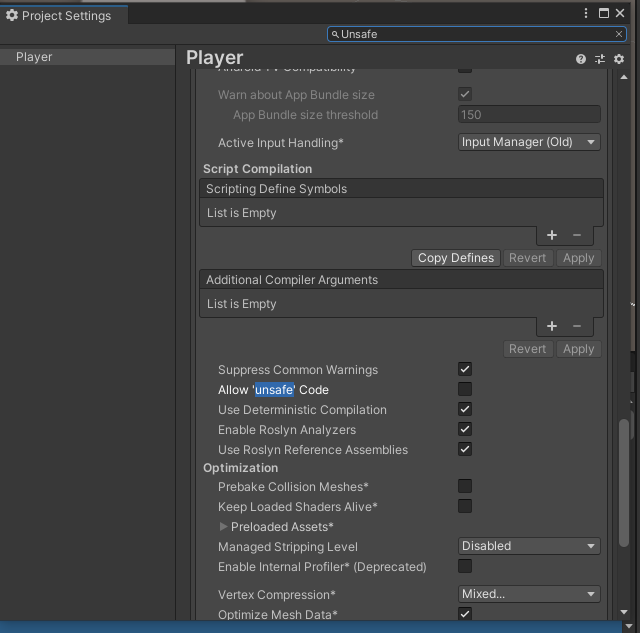Click Revert under Additional Compiler Arguments

pos(528,349)
